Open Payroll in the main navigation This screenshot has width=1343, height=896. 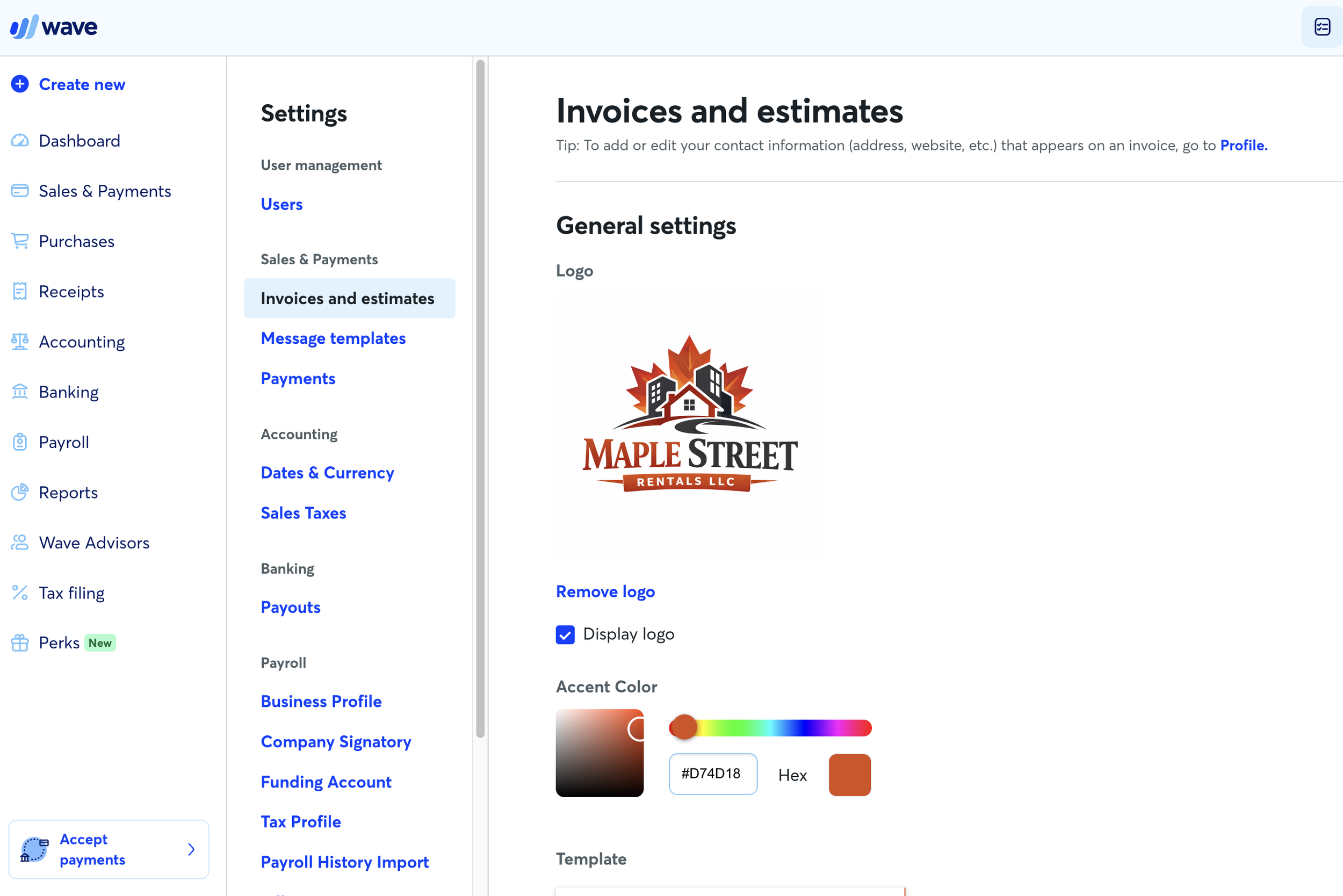[63, 442]
